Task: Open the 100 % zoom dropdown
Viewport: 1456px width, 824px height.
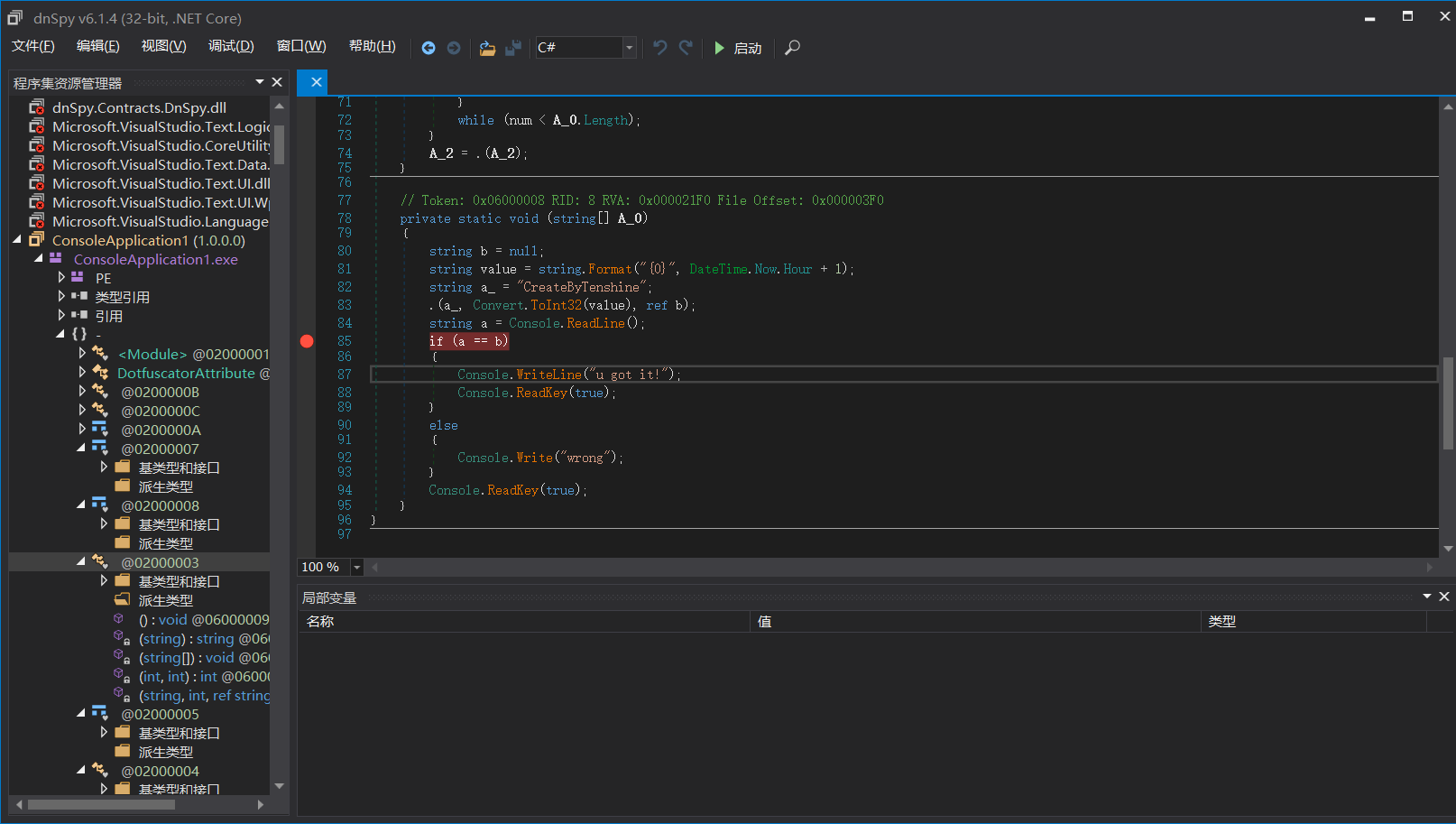Action: point(356,568)
